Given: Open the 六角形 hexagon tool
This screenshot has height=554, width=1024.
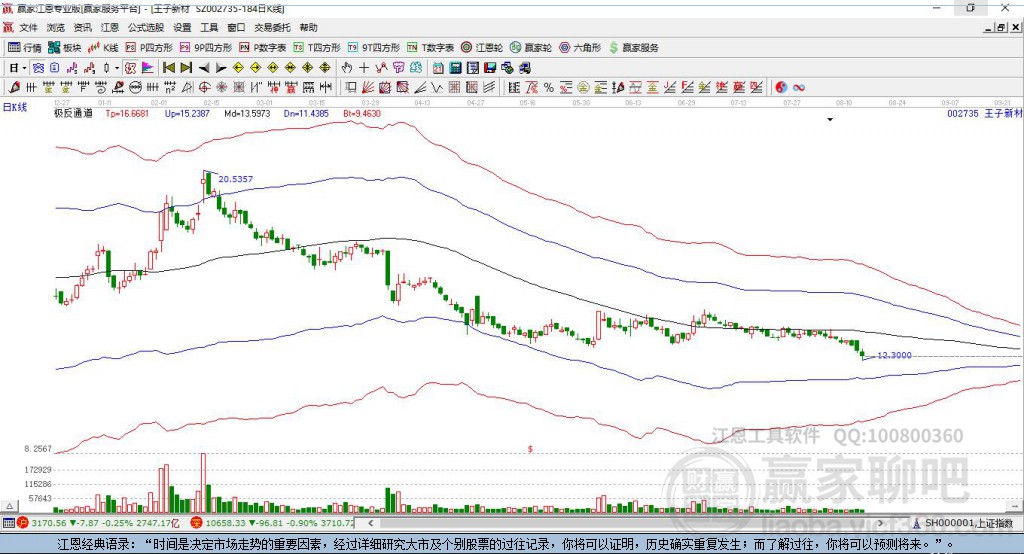Looking at the screenshot, I should [580, 48].
